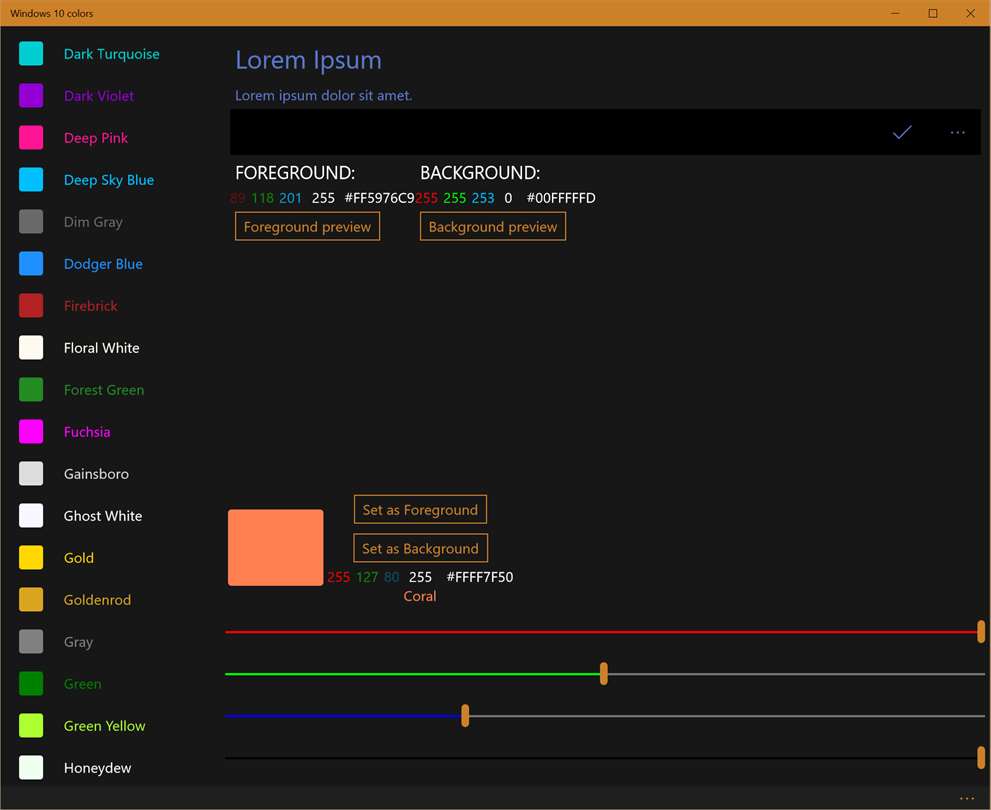Screen dimensions: 991x810
Task: Click the 'Goldenrod' list label
Action: click(x=97, y=600)
